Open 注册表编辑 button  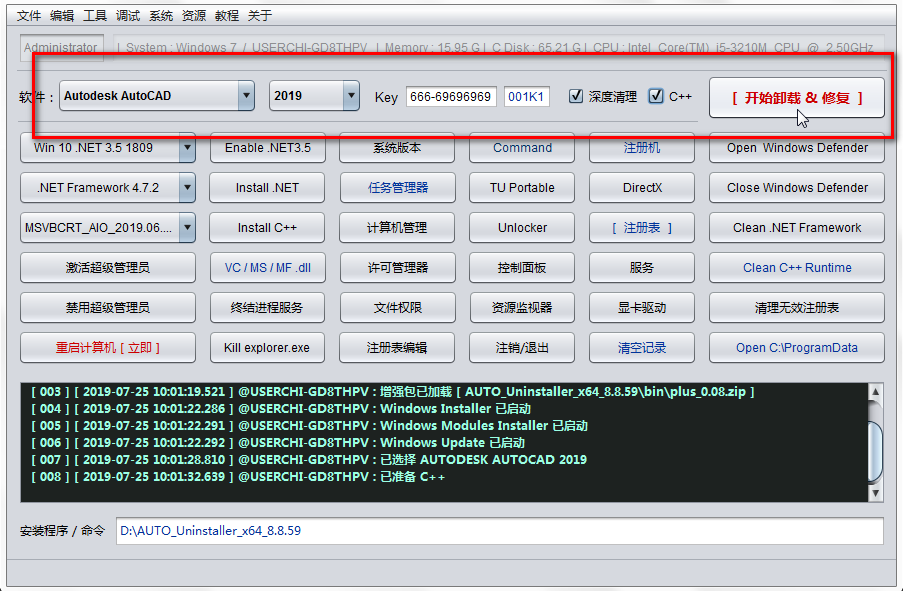click(x=397, y=348)
